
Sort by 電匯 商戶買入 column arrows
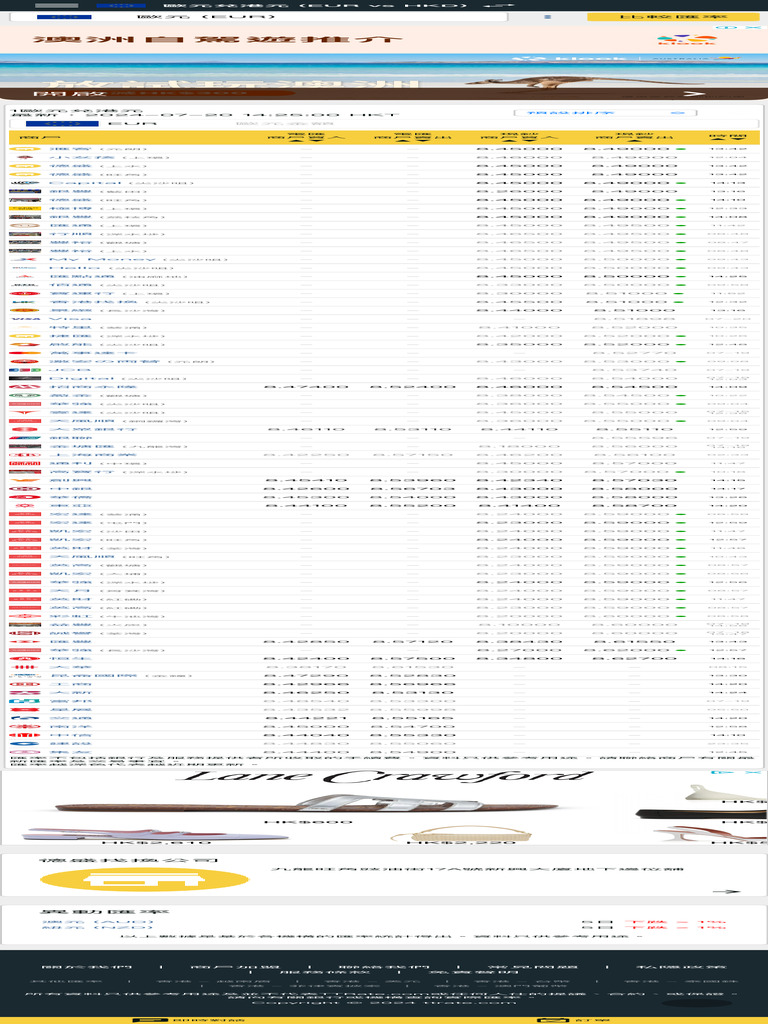(306, 140)
